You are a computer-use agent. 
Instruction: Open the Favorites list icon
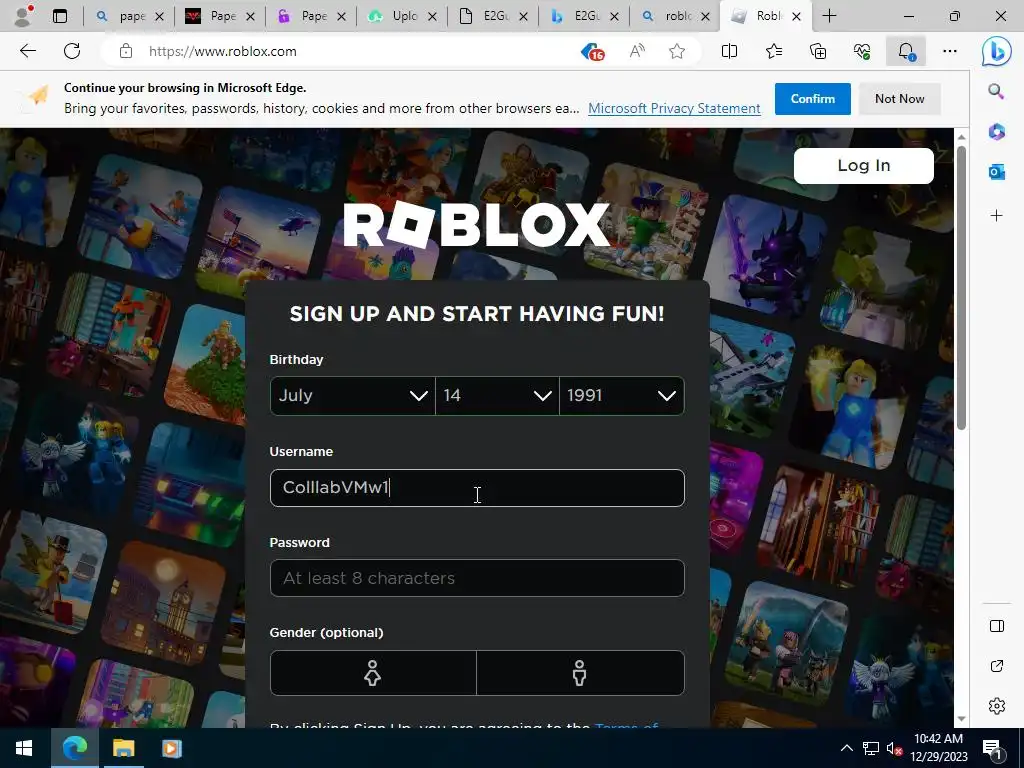(x=774, y=51)
